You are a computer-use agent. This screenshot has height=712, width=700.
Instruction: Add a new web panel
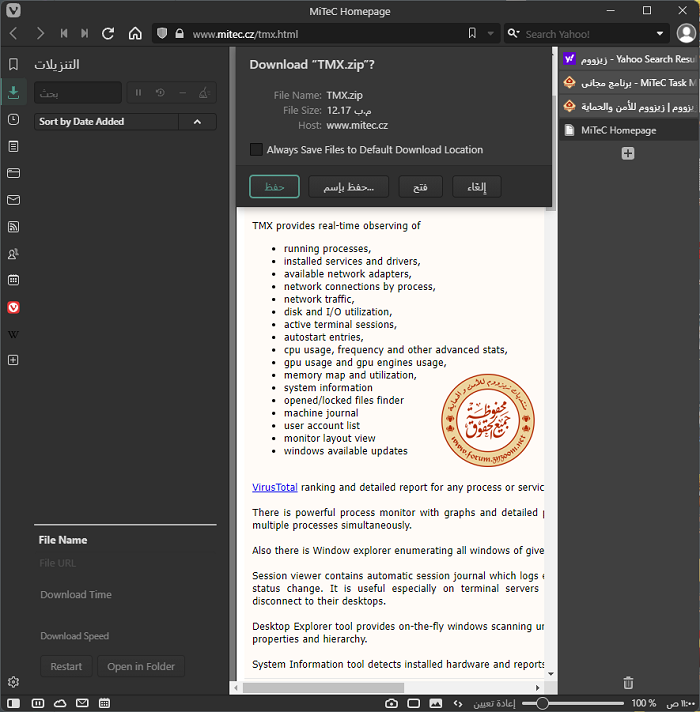(x=14, y=360)
